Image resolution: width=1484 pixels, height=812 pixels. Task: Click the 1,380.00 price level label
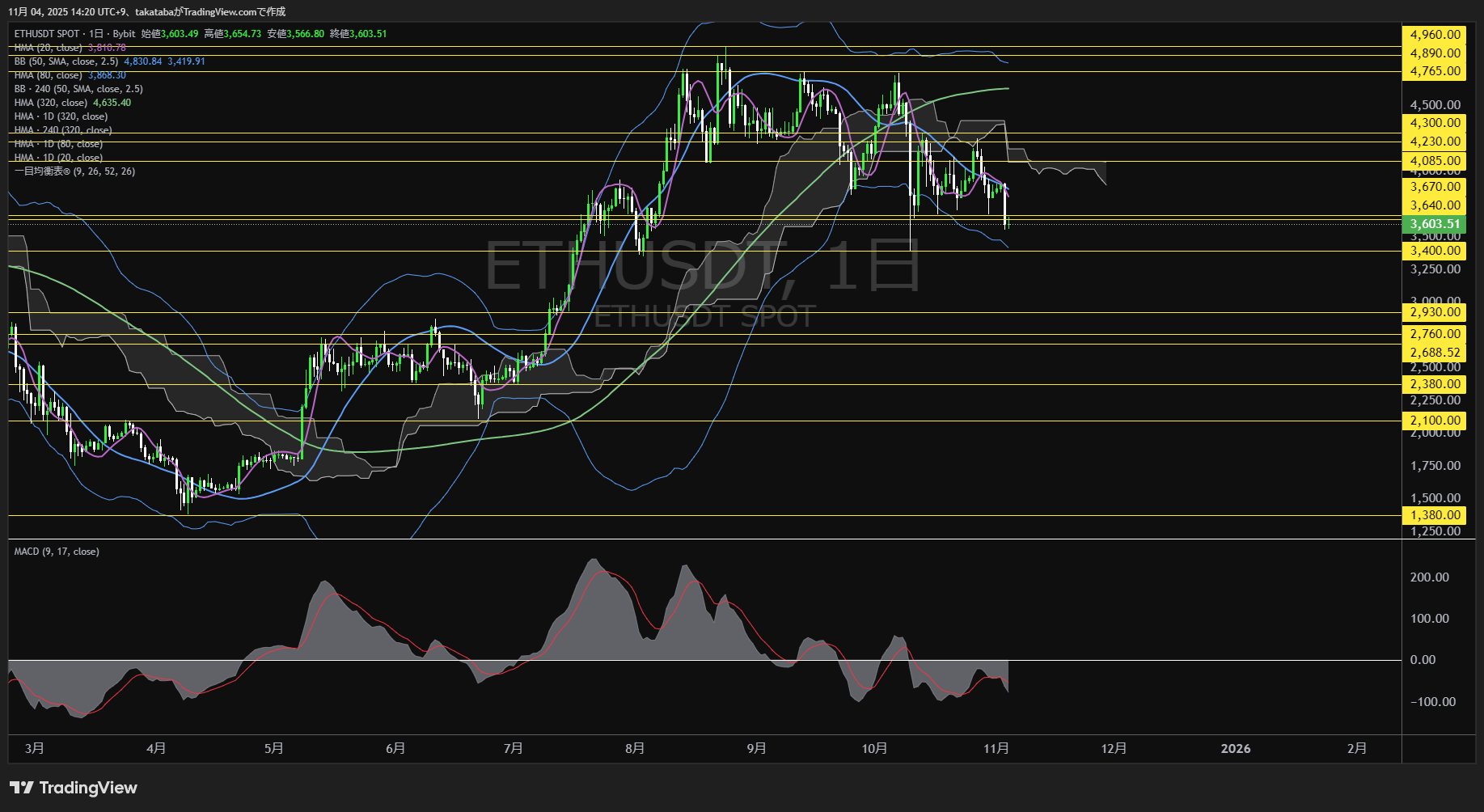(1435, 515)
